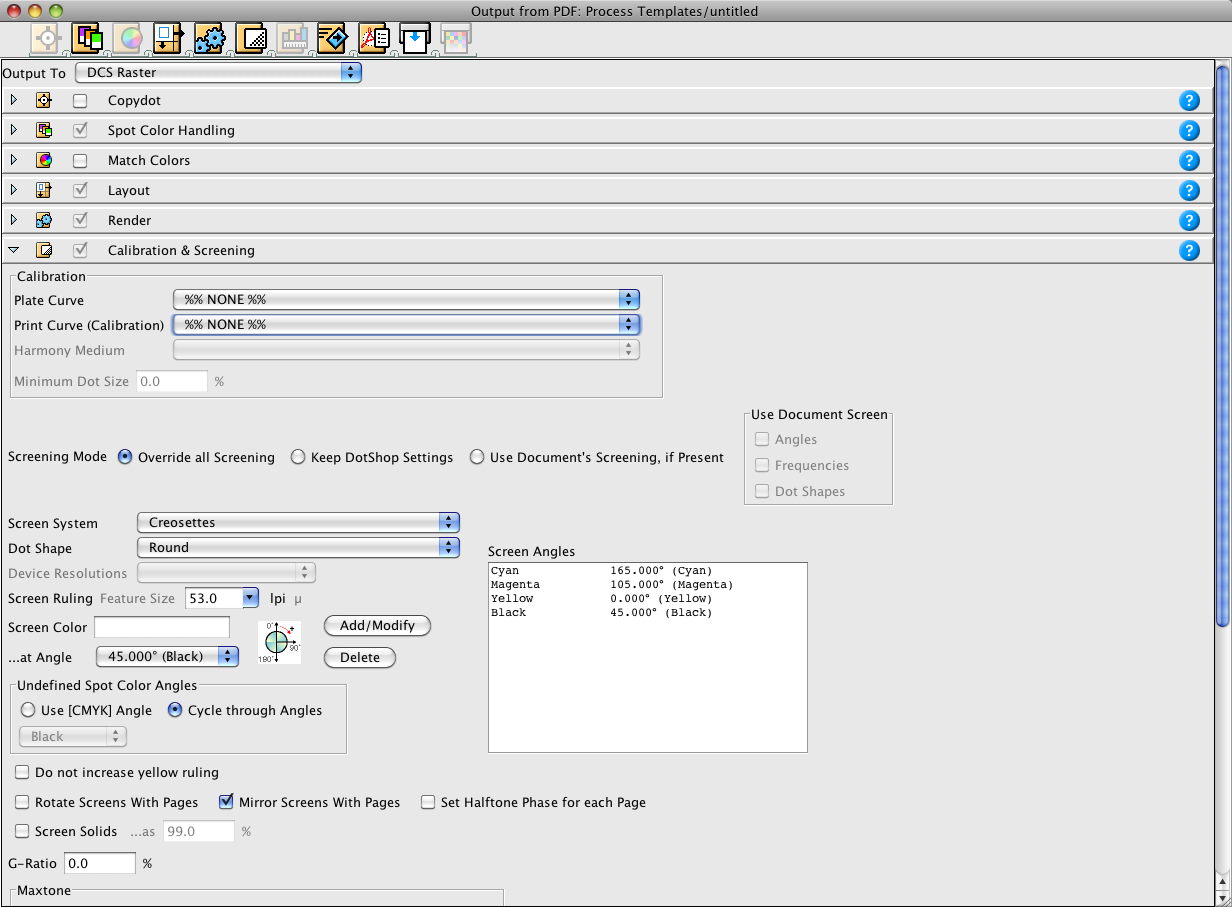Click the vertical scrollbar thumb
Viewport: 1232px width, 907px height.
(x=1222, y=345)
